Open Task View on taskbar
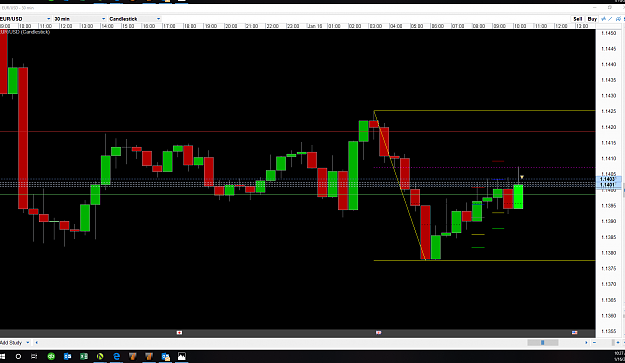Viewport: 625px width, 363px height. (x=34, y=356)
